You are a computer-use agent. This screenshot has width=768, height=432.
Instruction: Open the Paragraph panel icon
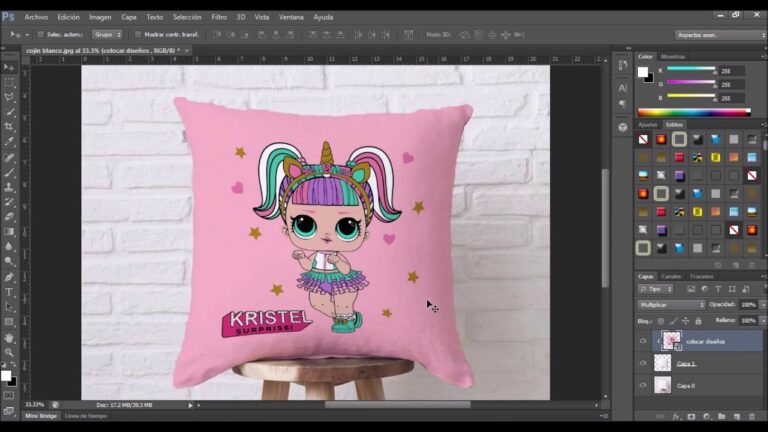[623, 104]
